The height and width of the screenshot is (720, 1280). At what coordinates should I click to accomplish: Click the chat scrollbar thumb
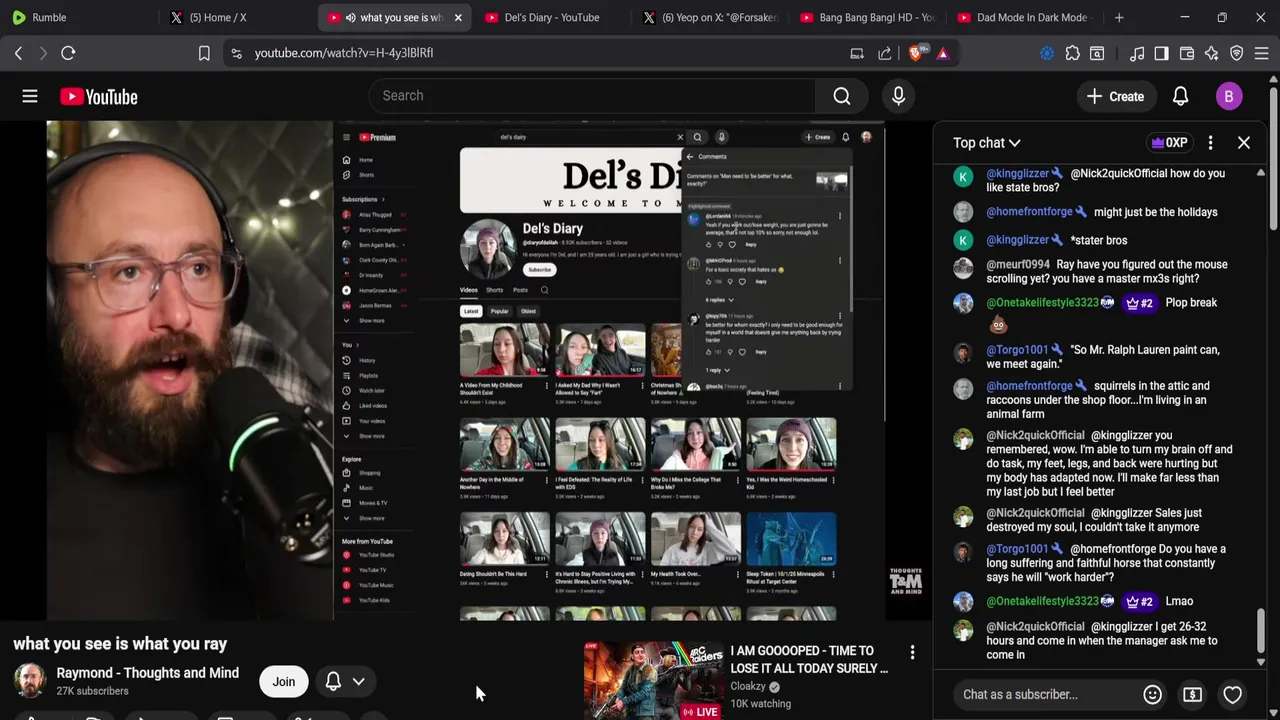click(1260, 632)
